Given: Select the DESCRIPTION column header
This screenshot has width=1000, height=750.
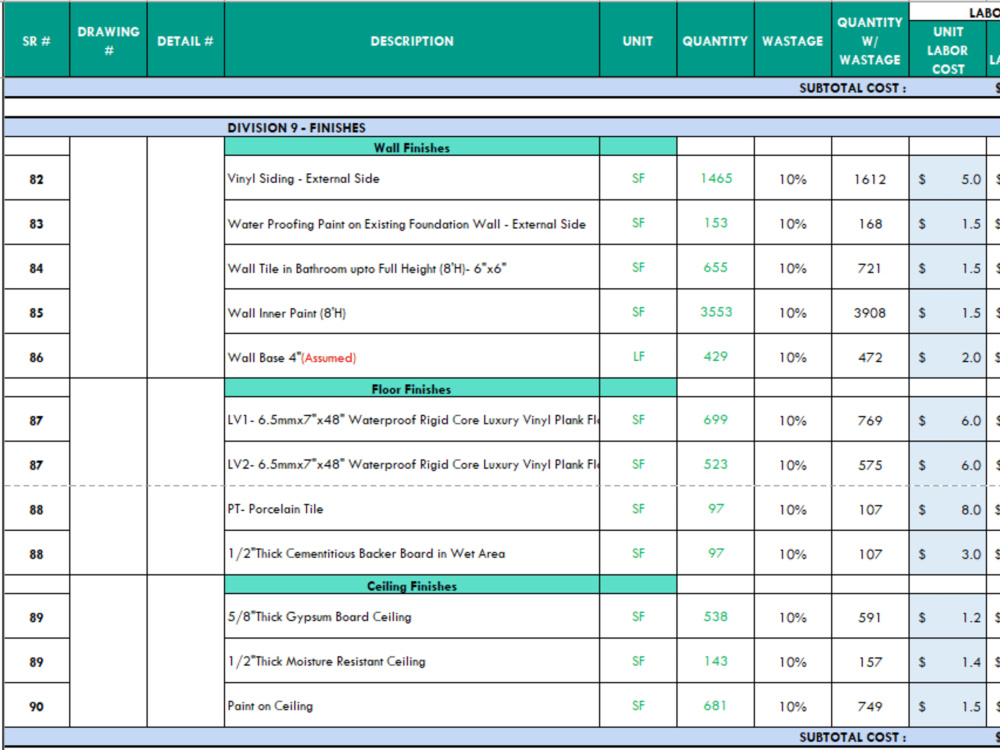Looking at the screenshot, I should [412, 41].
